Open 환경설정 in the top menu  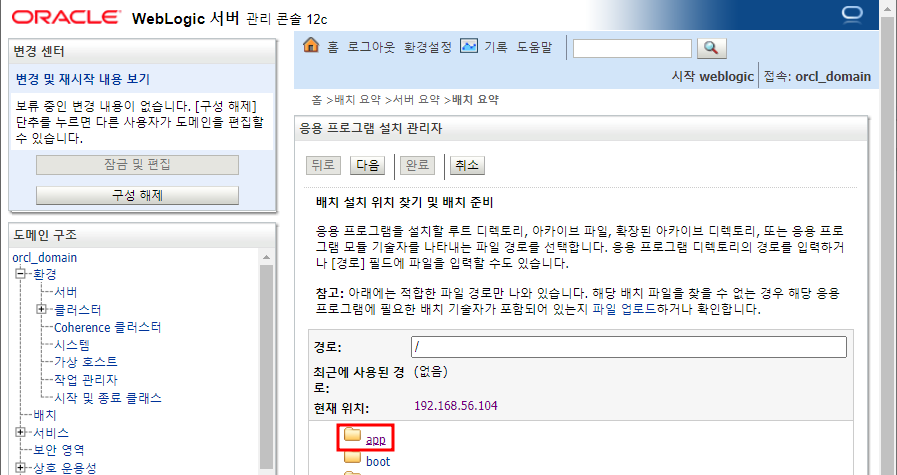click(x=428, y=47)
